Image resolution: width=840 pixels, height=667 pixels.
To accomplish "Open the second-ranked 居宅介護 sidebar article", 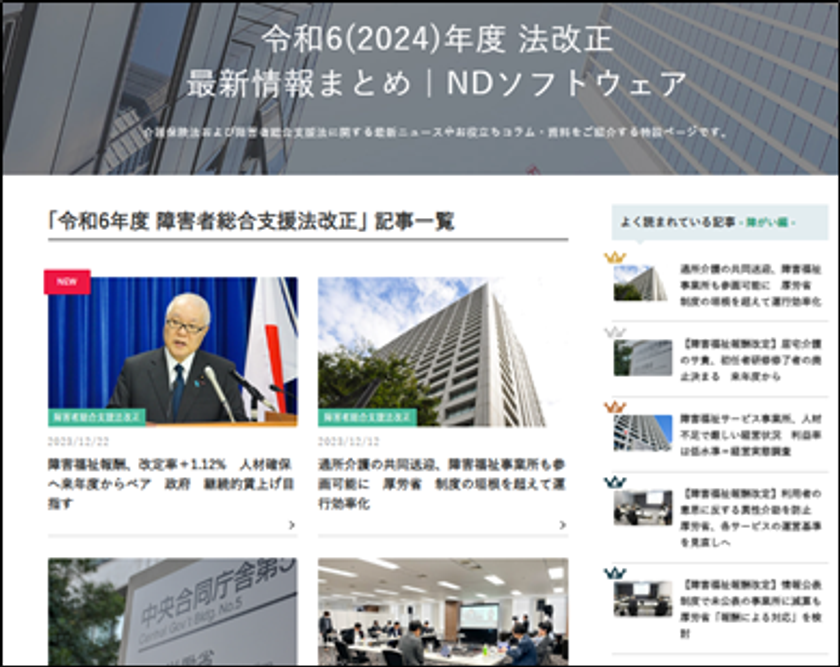I will click(x=751, y=360).
